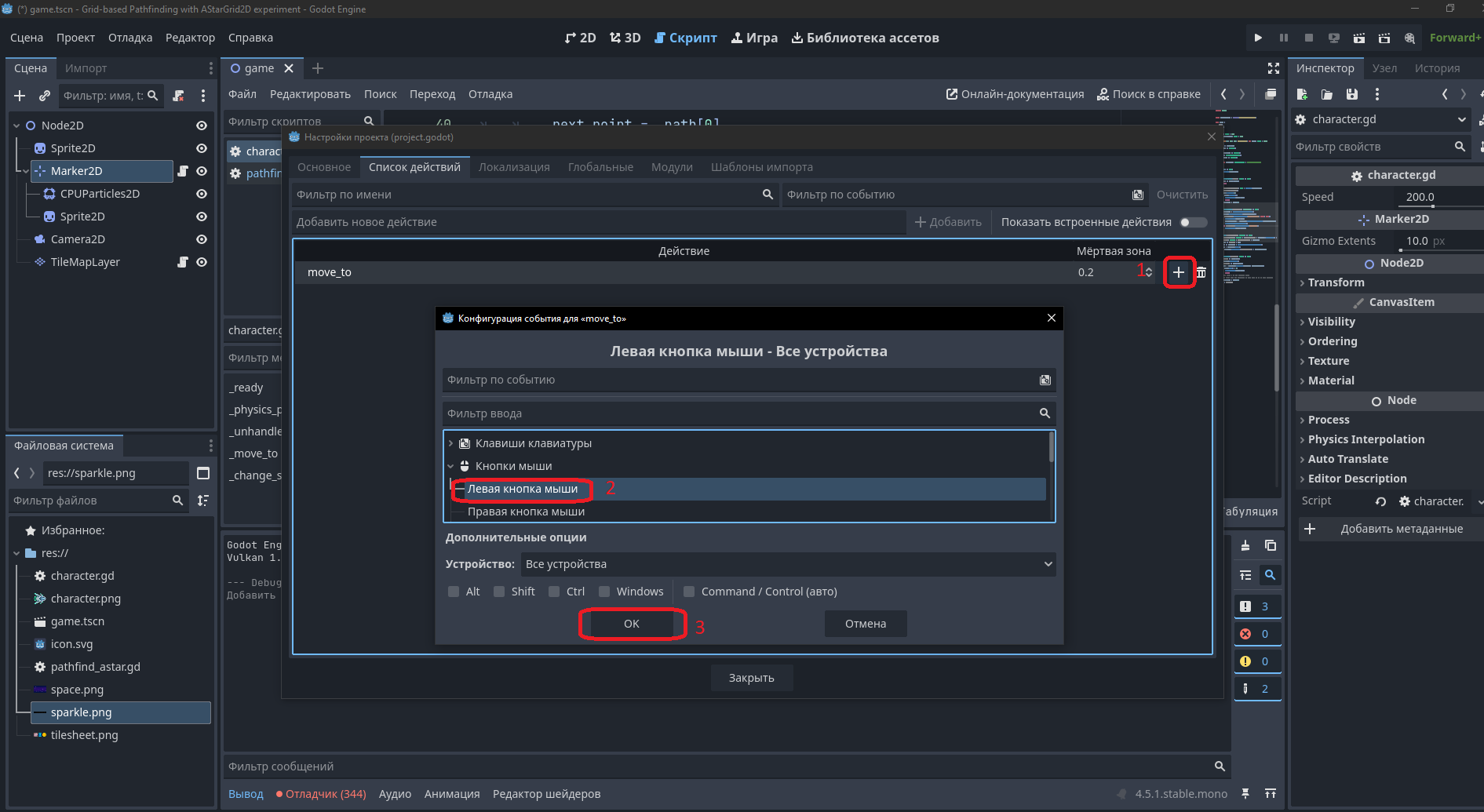This screenshot has width=1484, height=812.
Task: Collapse Node2D root in scene tree
Action: pos(16,126)
